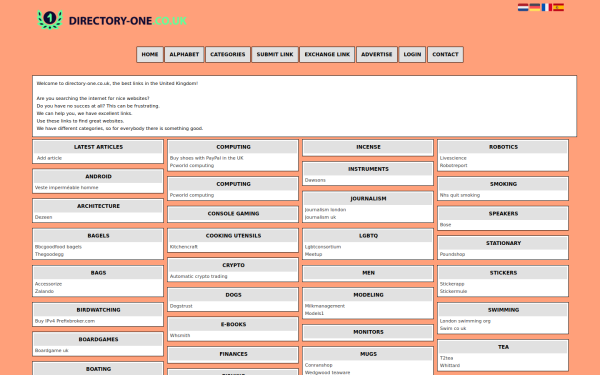Open the Zalando link

tap(44, 291)
